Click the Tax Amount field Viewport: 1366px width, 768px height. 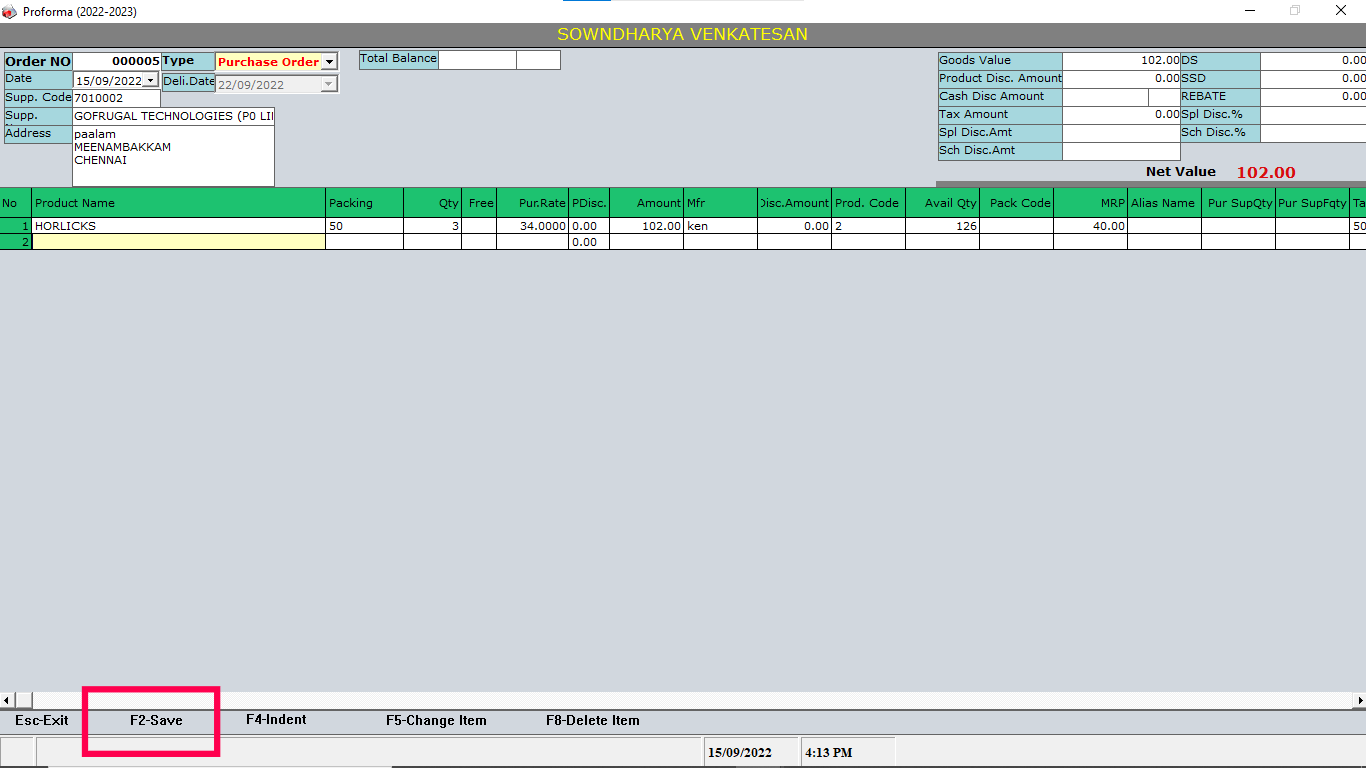tap(1121, 115)
